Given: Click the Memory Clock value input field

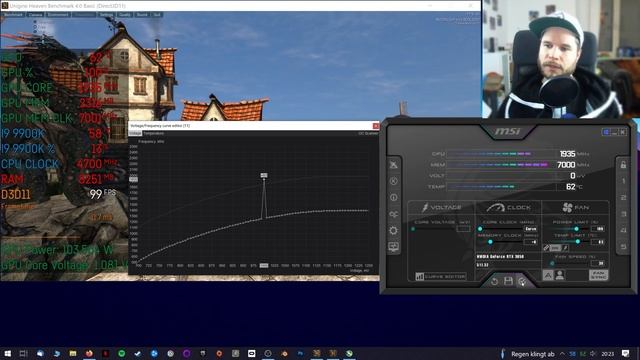Looking at the screenshot, I should pos(531,242).
